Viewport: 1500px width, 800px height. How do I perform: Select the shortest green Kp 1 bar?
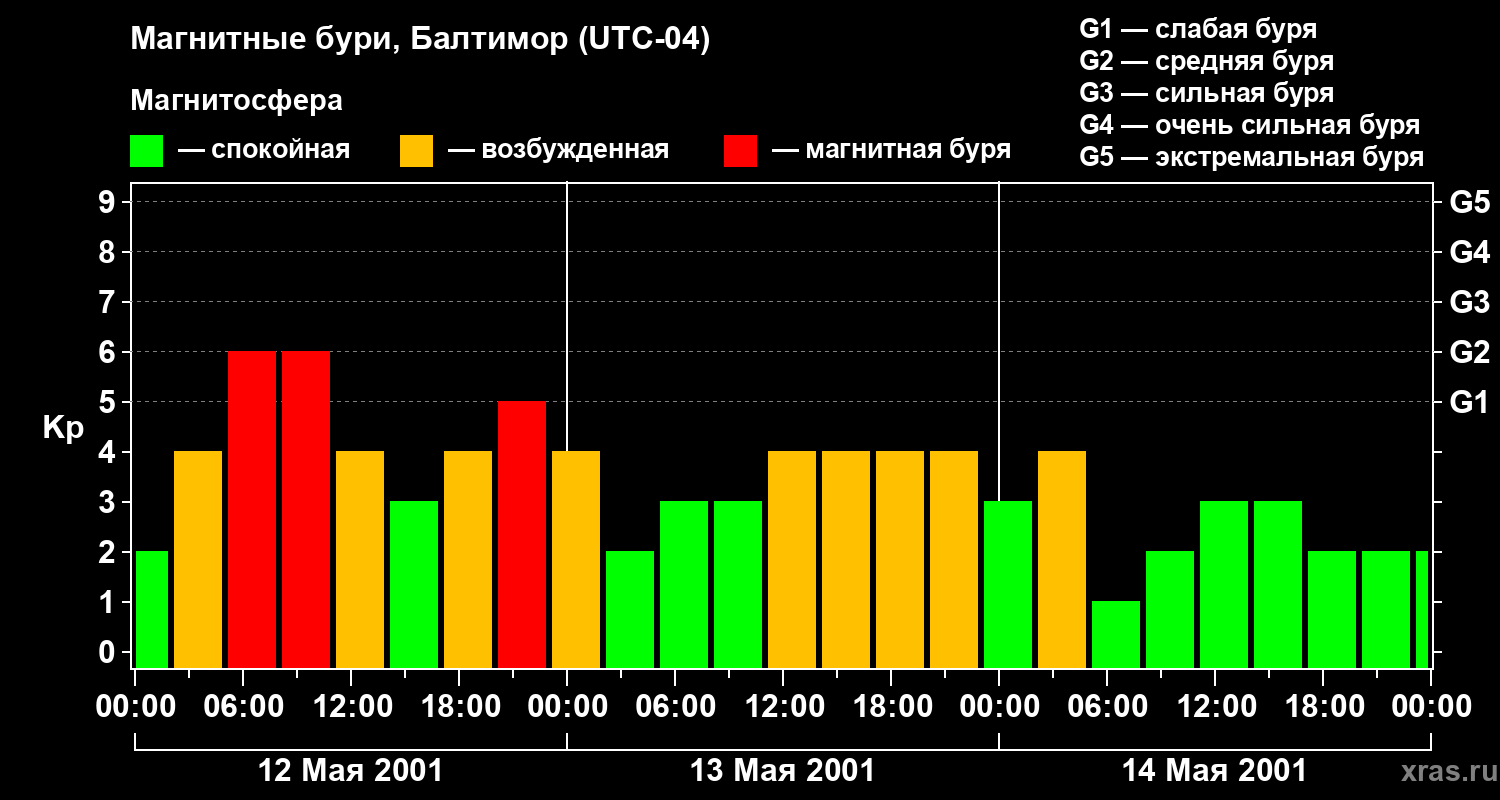[x=1116, y=634]
